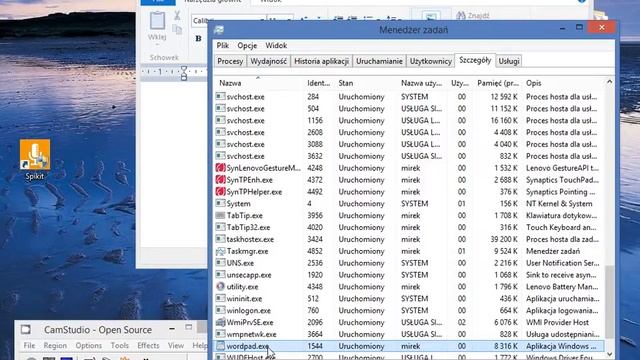Click the wordpad.exe process icon
640x360 pixels.
(x=220, y=346)
